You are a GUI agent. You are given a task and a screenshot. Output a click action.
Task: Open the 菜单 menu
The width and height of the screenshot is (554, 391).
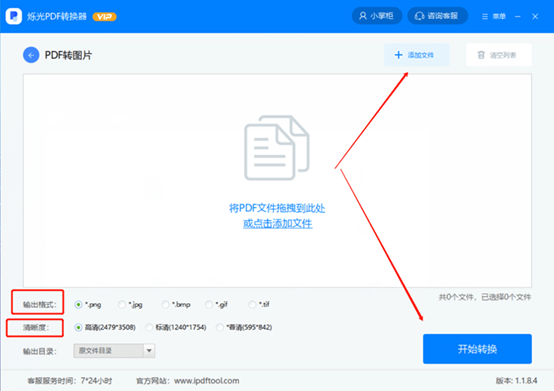(494, 16)
